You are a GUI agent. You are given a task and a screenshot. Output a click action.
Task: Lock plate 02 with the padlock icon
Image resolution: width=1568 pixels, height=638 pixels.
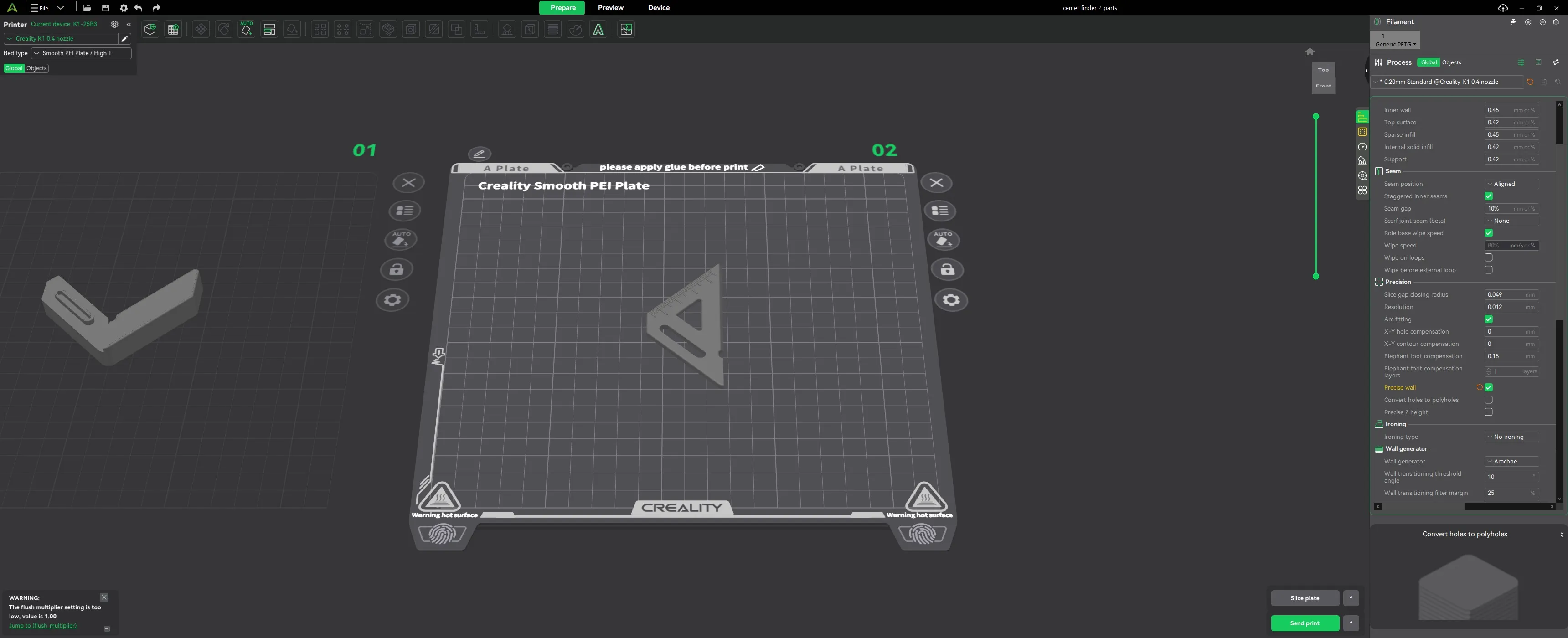[948, 270]
